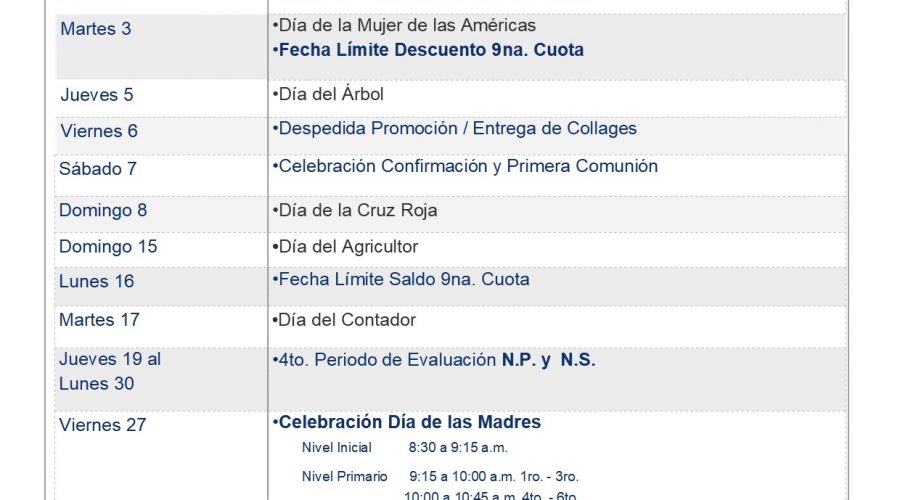Click the 'Martes 3' date cell

coord(161,46)
